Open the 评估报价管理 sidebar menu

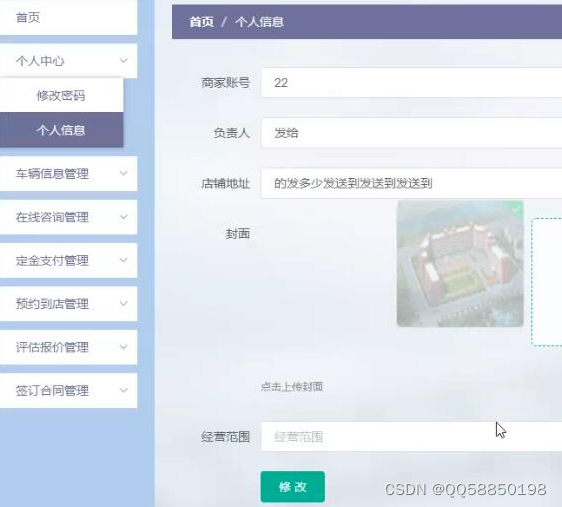tap(68, 347)
